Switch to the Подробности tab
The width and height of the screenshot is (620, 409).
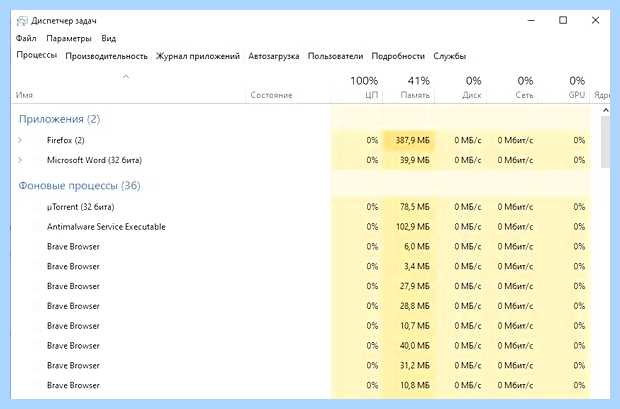(x=398, y=56)
